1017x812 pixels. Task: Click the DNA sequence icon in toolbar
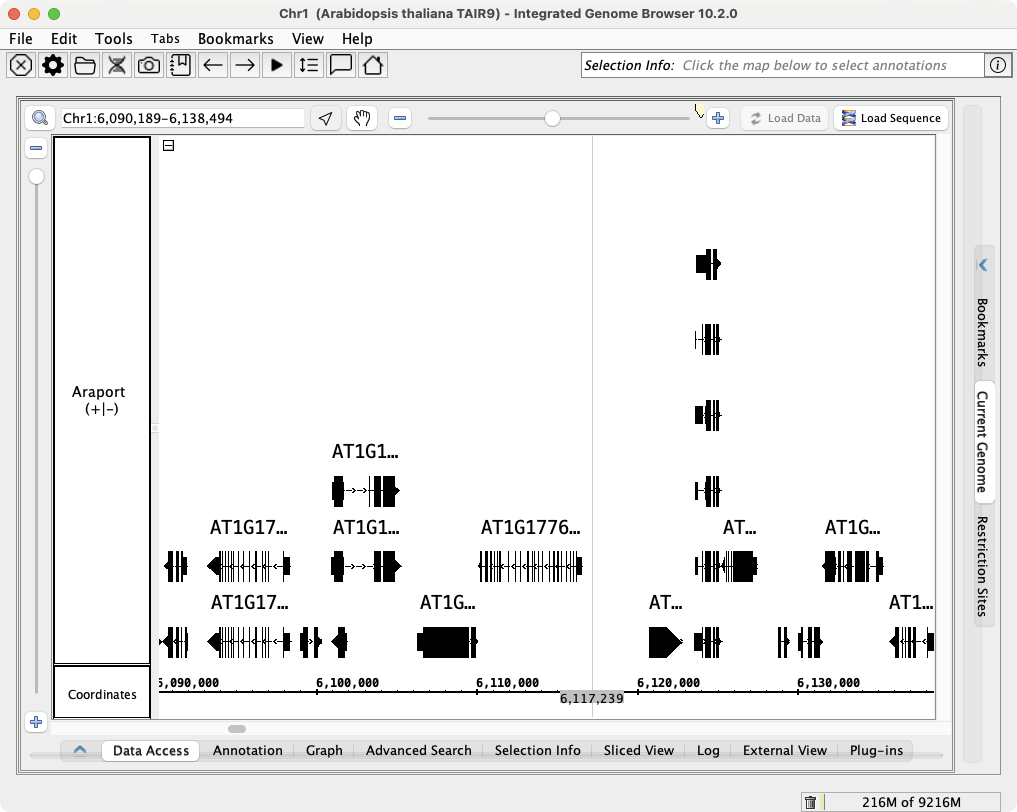(x=117, y=65)
